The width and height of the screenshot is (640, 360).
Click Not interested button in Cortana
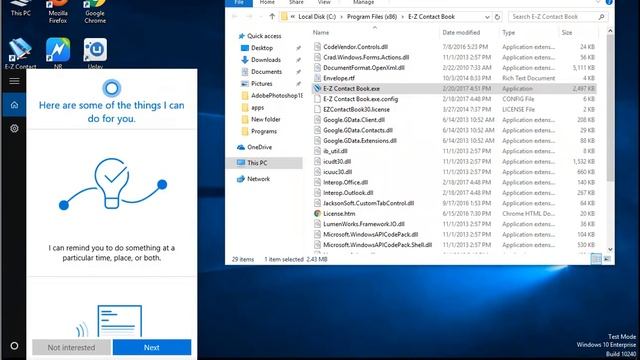point(71,347)
